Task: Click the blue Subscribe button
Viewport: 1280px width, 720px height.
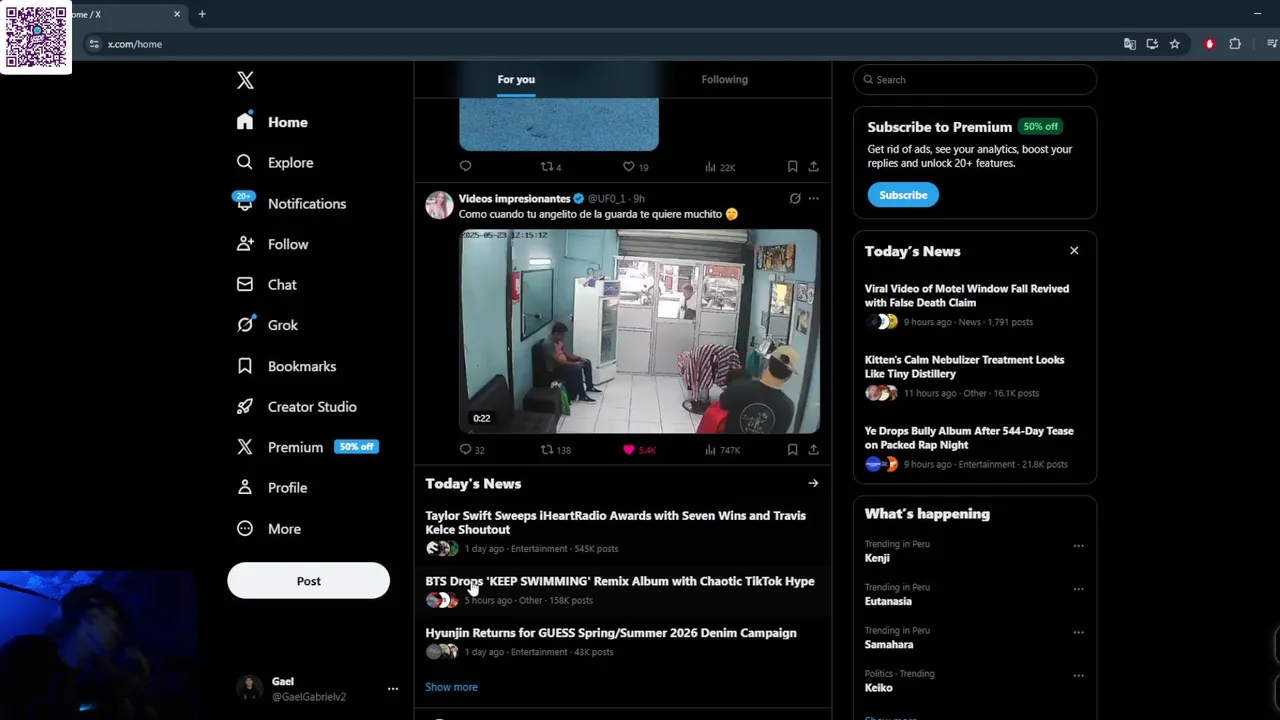Action: pyautogui.click(x=903, y=195)
